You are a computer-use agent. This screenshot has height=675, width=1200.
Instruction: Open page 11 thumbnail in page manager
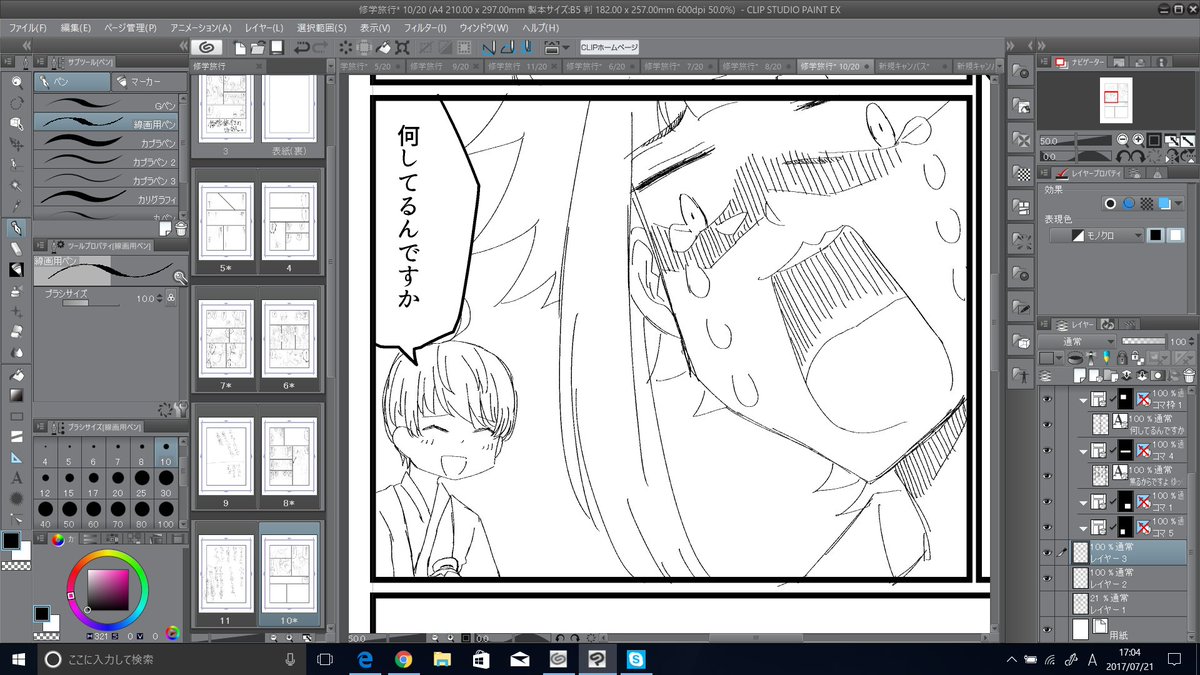click(x=225, y=572)
